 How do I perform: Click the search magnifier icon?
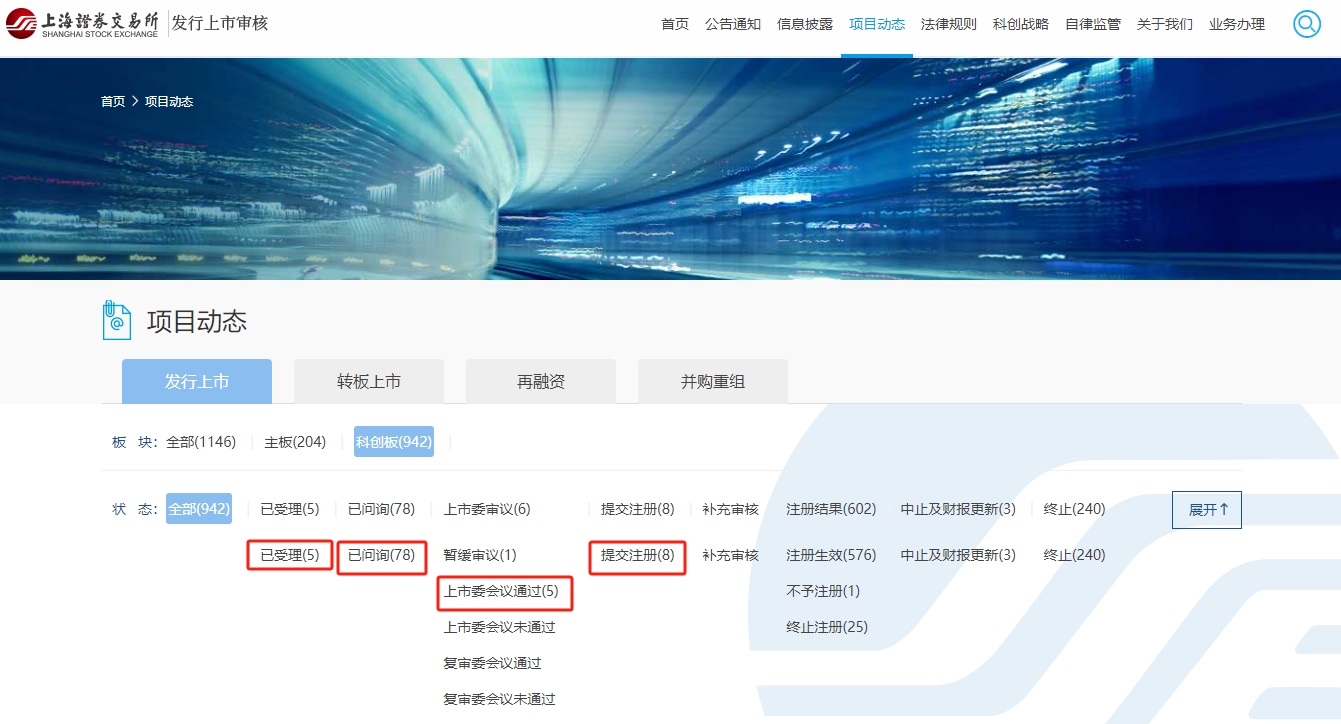pyautogui.click(x=1306, y=24)
